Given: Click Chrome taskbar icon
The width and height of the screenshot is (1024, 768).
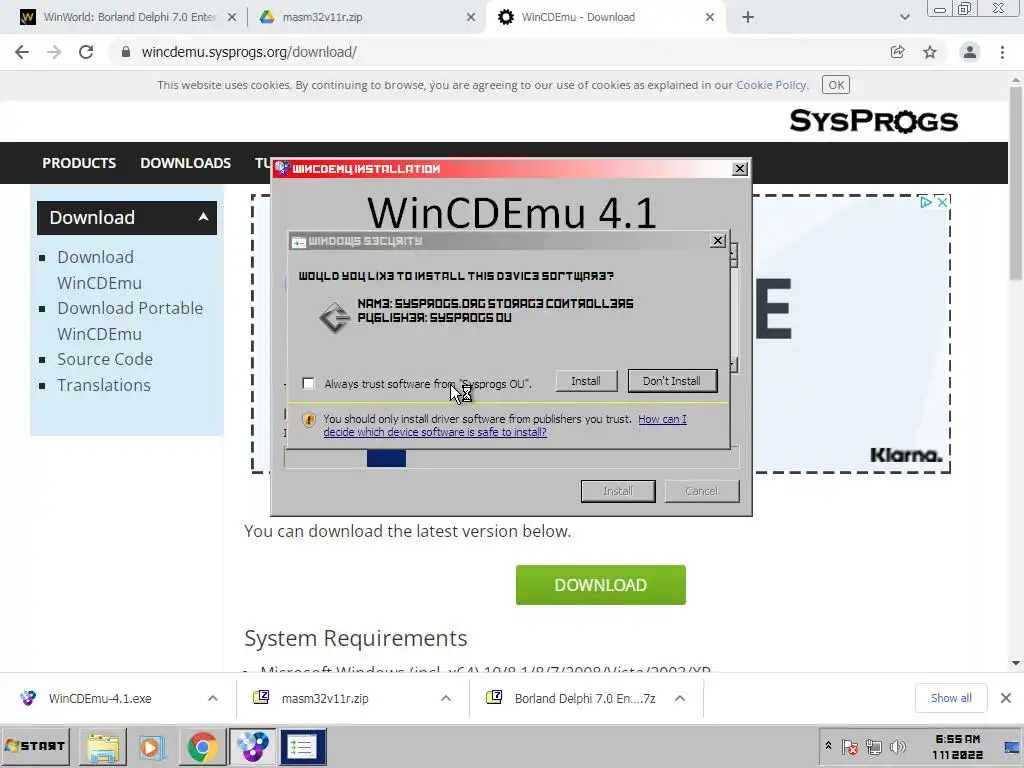Looking at the screenshot, I should coord(202,746).
